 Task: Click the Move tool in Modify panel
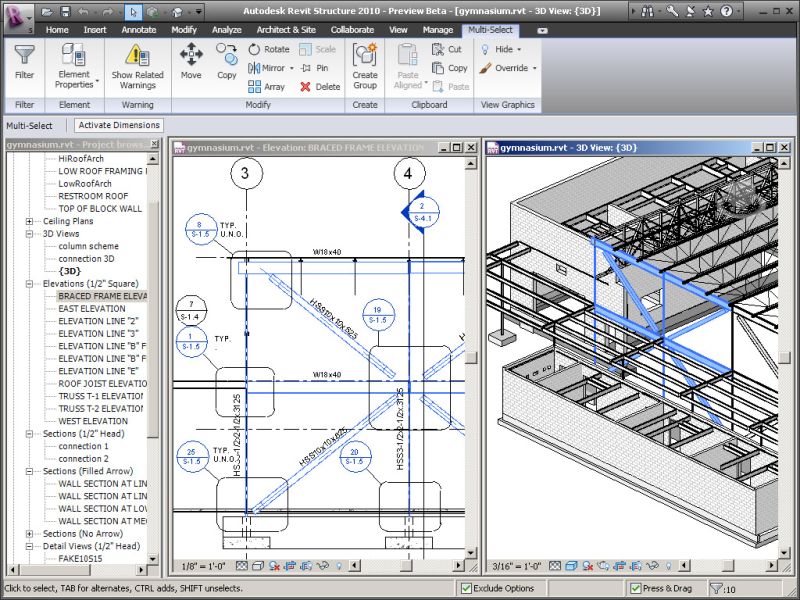click(191, 61)
